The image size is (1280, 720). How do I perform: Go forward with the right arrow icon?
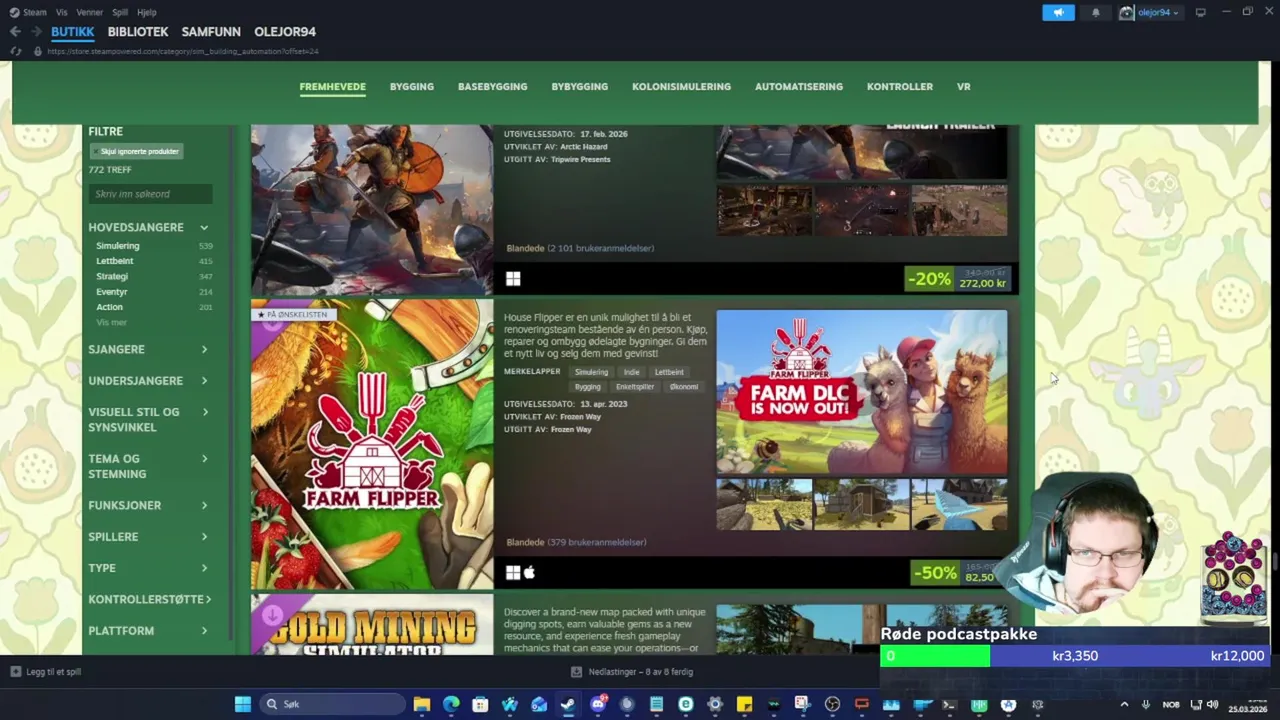(36, 32)
